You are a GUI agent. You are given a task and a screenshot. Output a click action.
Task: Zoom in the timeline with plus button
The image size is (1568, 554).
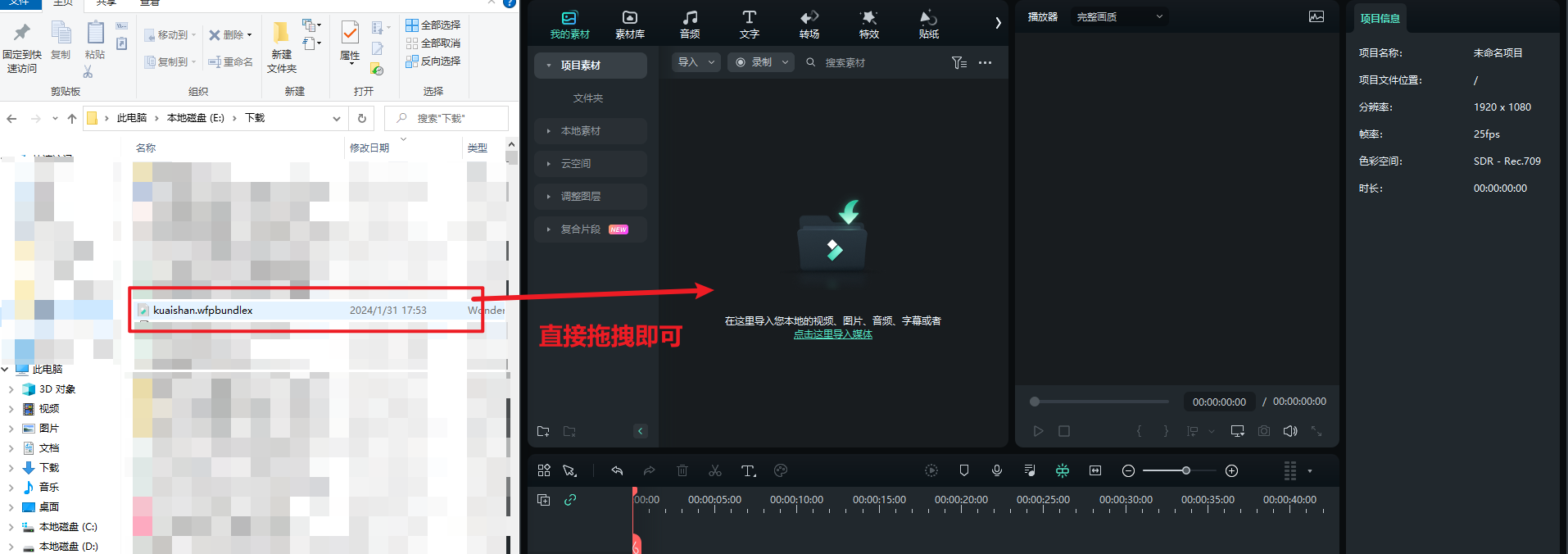click(1231, 470)
